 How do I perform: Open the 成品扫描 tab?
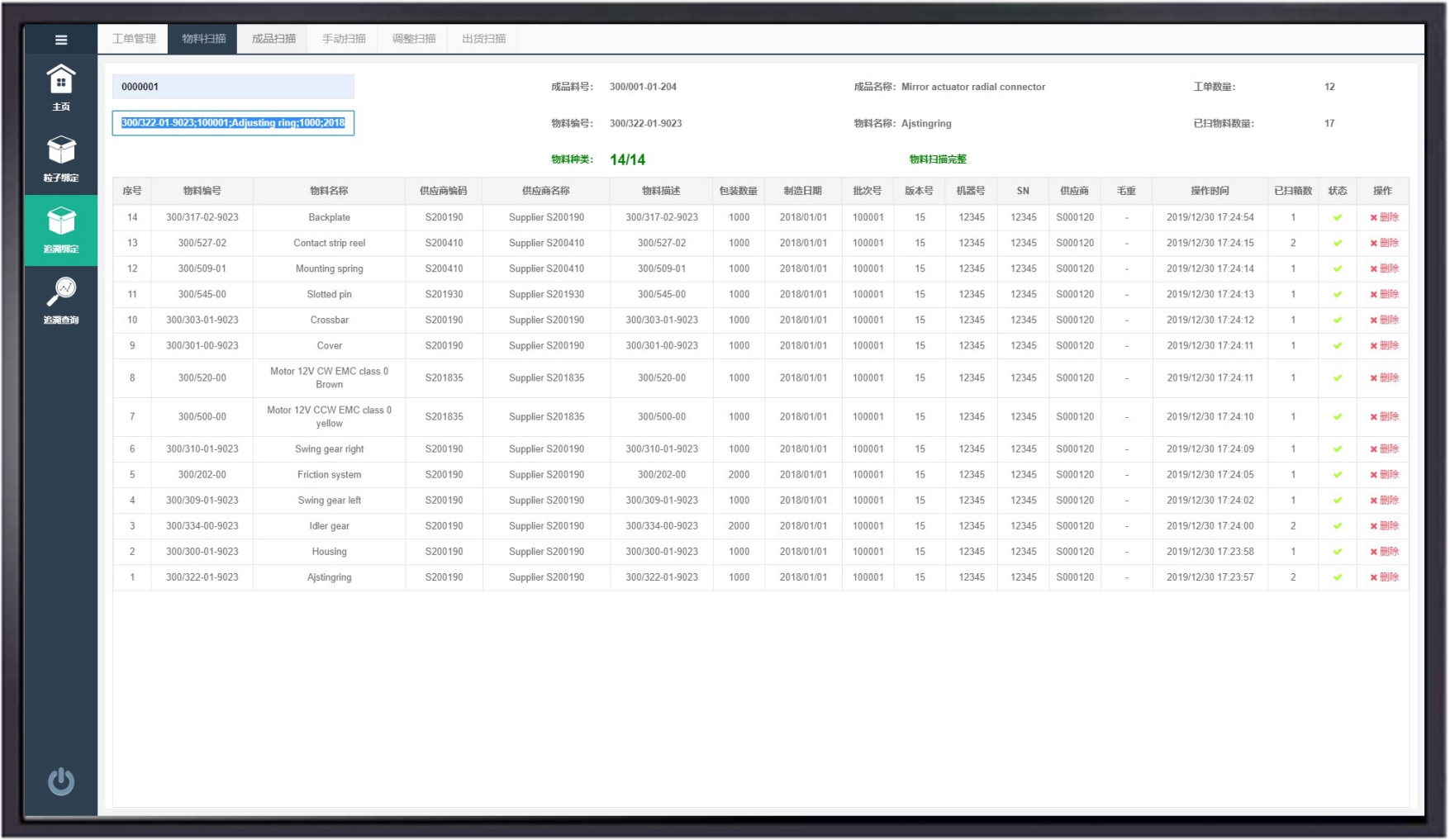click(273, 39)
